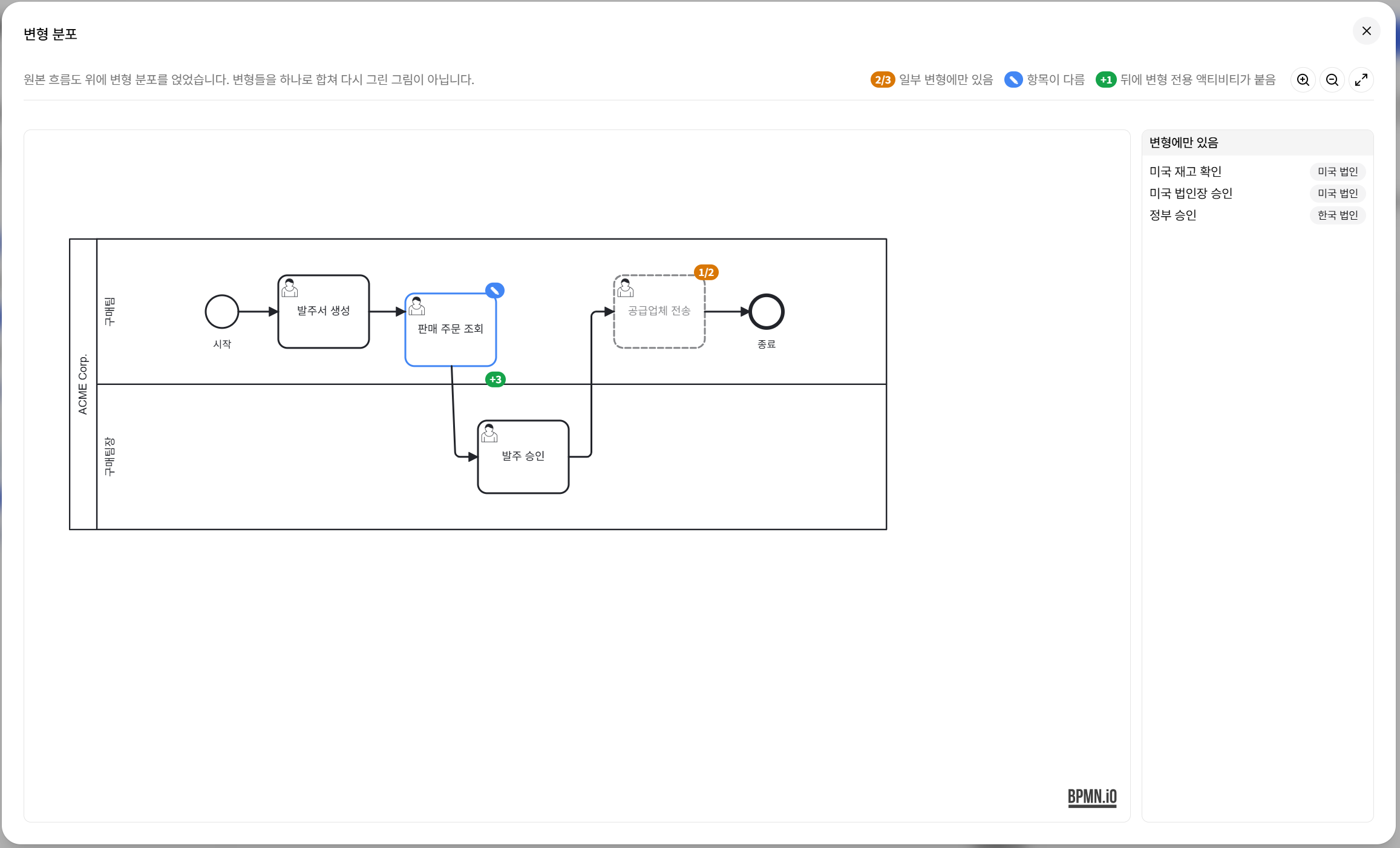Click the green +1 legend badge
1400x848 pixels.
coord(1106,80)
